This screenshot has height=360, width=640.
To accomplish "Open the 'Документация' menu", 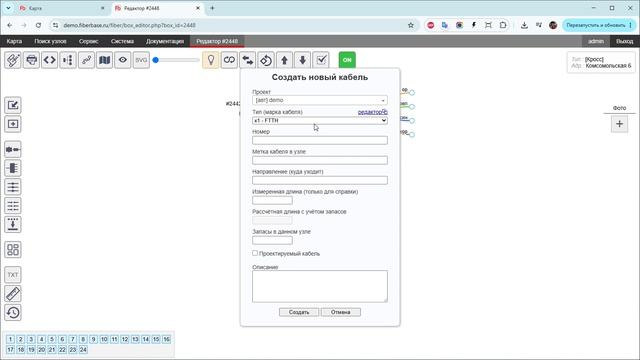I will [165, 41].
